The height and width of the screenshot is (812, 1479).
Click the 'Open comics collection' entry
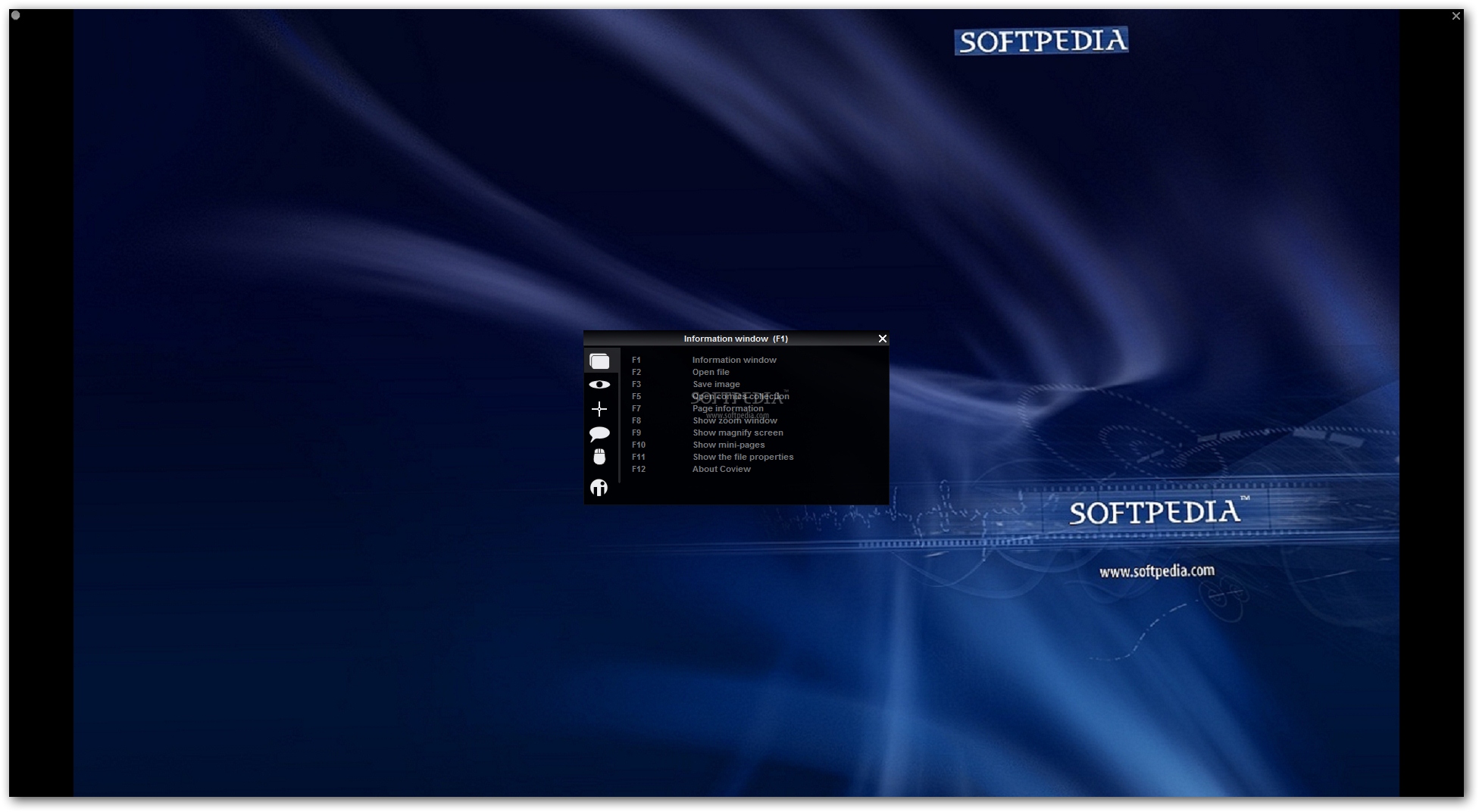740,396
